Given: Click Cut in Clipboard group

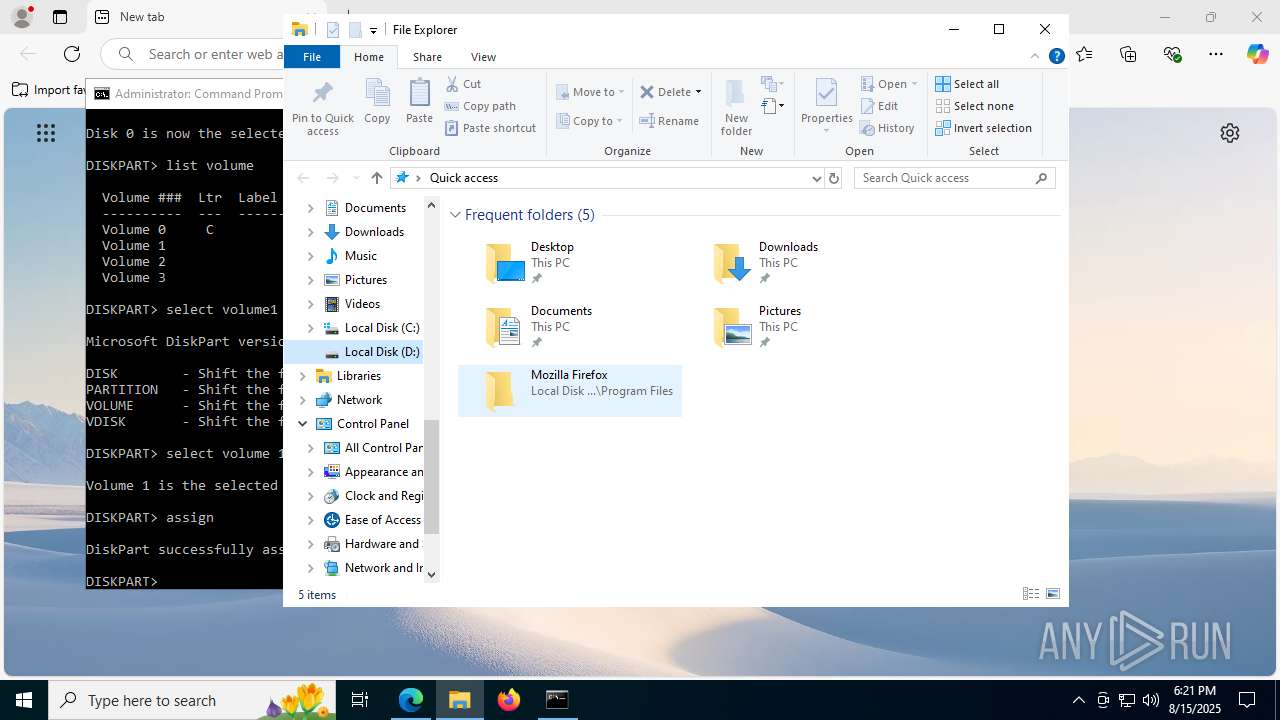Looking at the screenshot, I should click(464, 84).
